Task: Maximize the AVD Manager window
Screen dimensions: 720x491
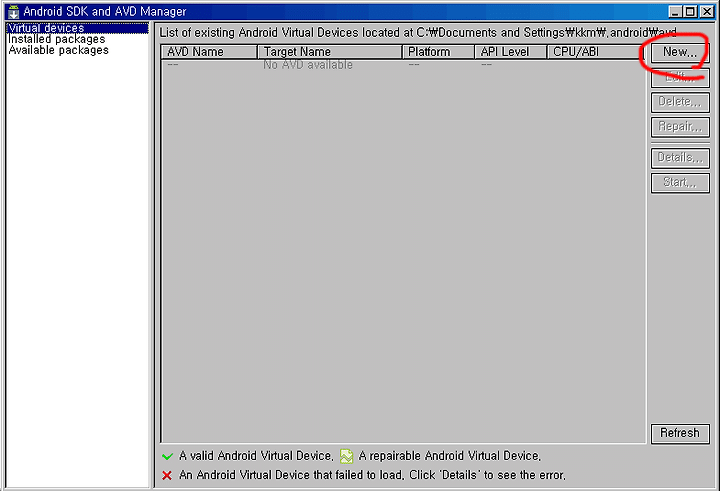Action: tap(690, 11)
